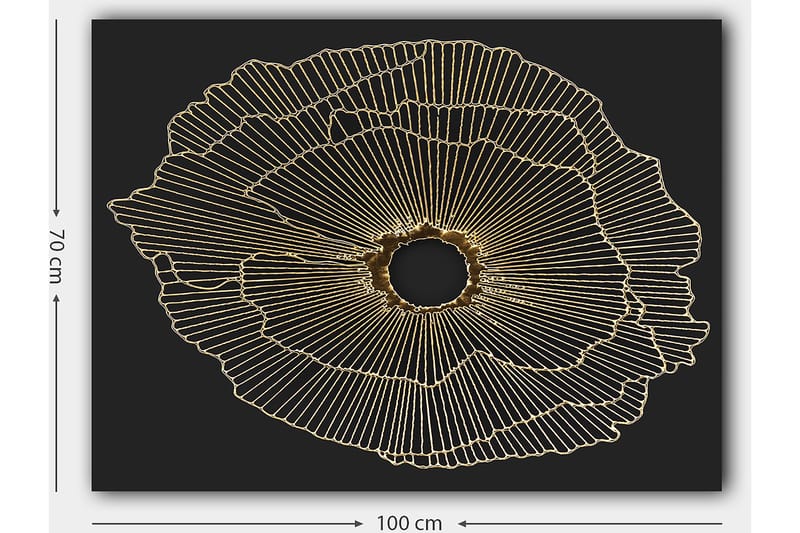Click the left-pointing arrowhead right of 100 cm
Viewport: 800px width, 533px height.
[463, 522]
